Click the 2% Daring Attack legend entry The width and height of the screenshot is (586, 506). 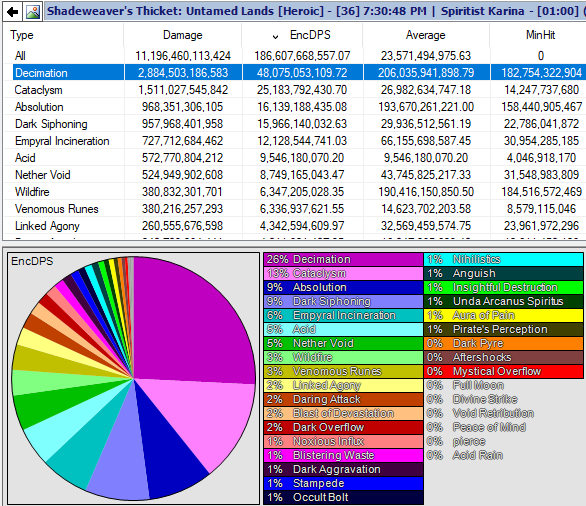point(343,399)
